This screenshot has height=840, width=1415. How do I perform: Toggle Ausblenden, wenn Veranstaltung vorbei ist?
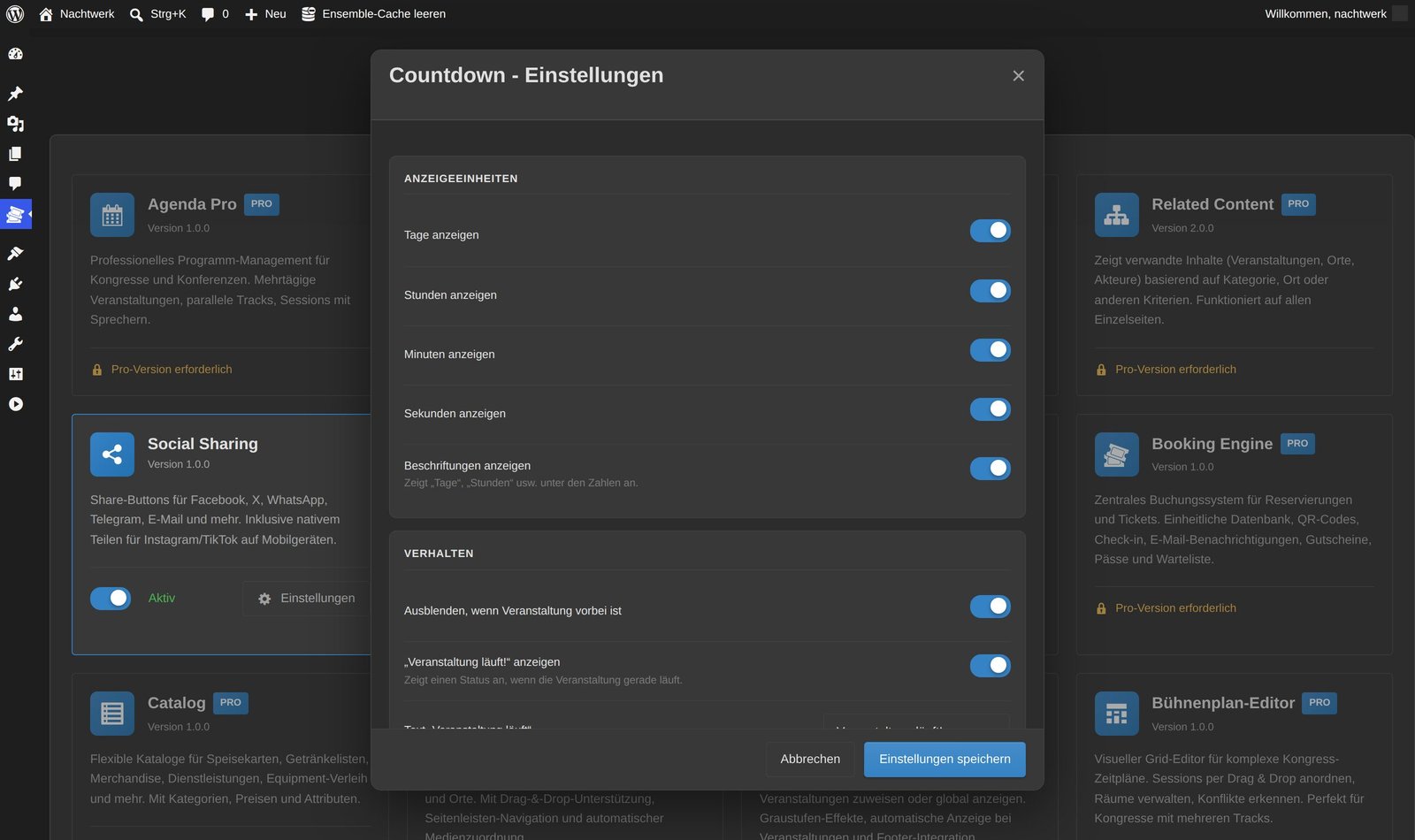(990, 607)
